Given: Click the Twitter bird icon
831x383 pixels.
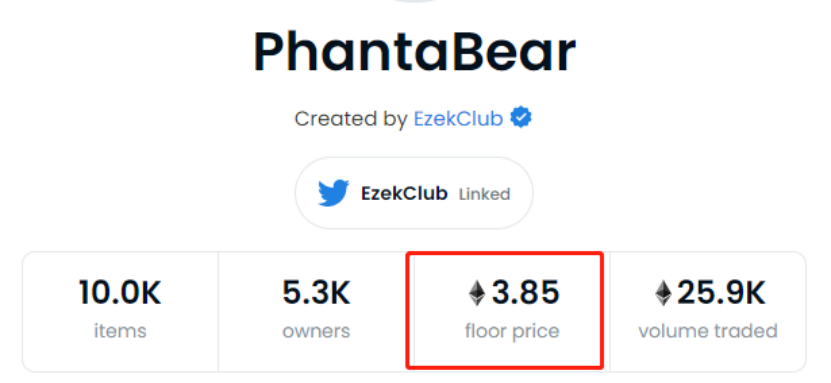Looking at the screenshot, I should 333,193.
